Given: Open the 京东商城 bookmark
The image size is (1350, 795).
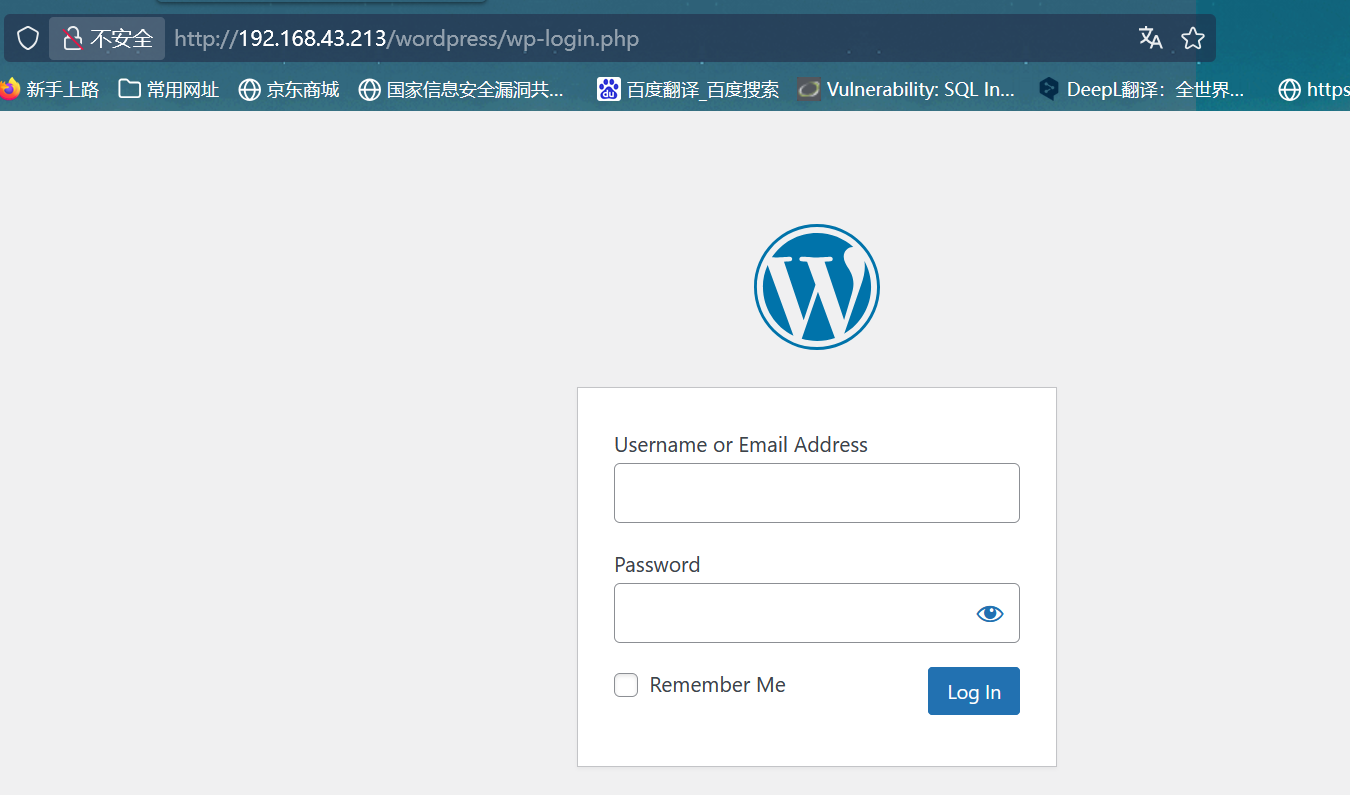Looking at the screenshot, I should pyautogui.click(x=289, y=90).
